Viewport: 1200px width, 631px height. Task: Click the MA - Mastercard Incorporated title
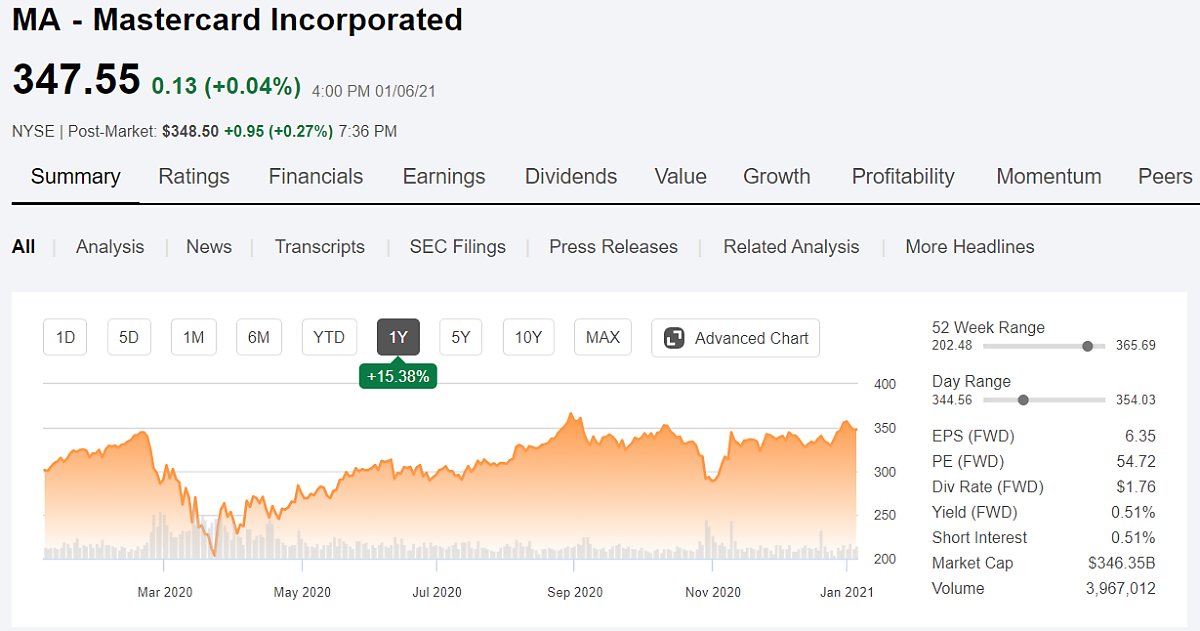[237, 20]
